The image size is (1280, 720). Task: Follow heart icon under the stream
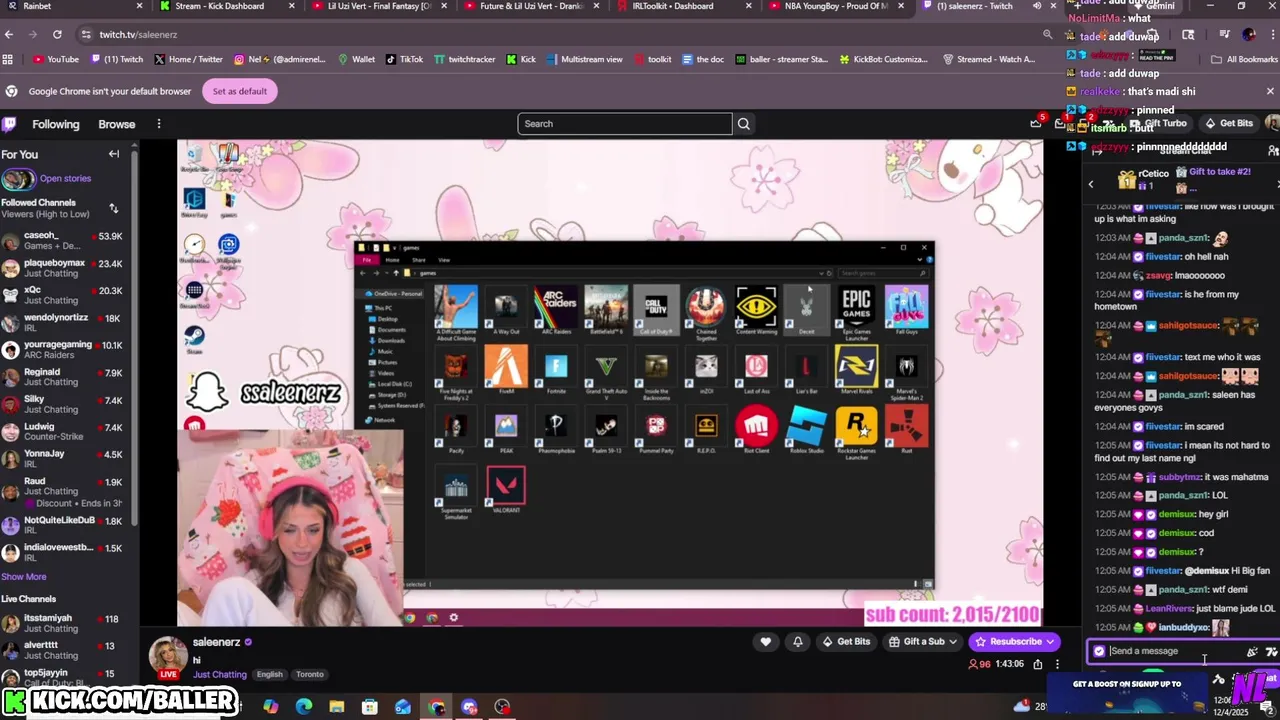tap(766, 642)
